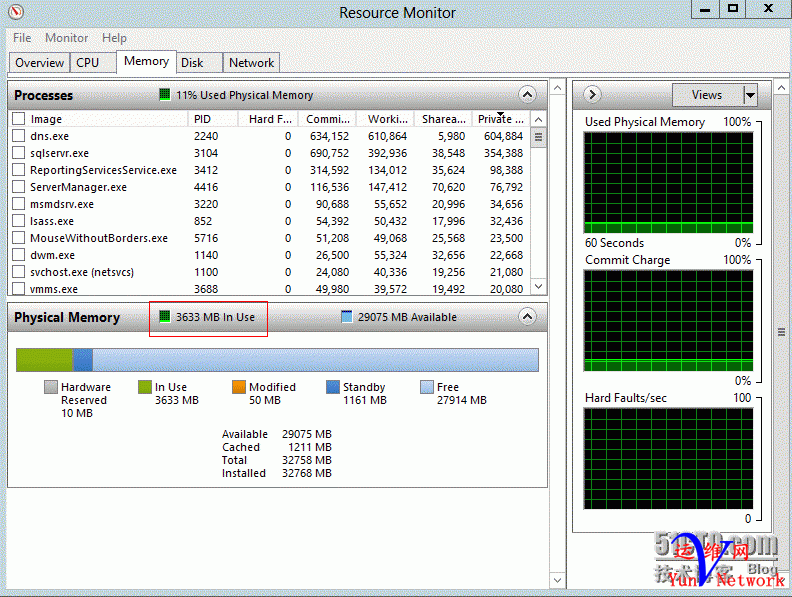792x597 pixels.
Task: Click the Resource Monitor app icon in title bar
Action: tap(16, 12)
